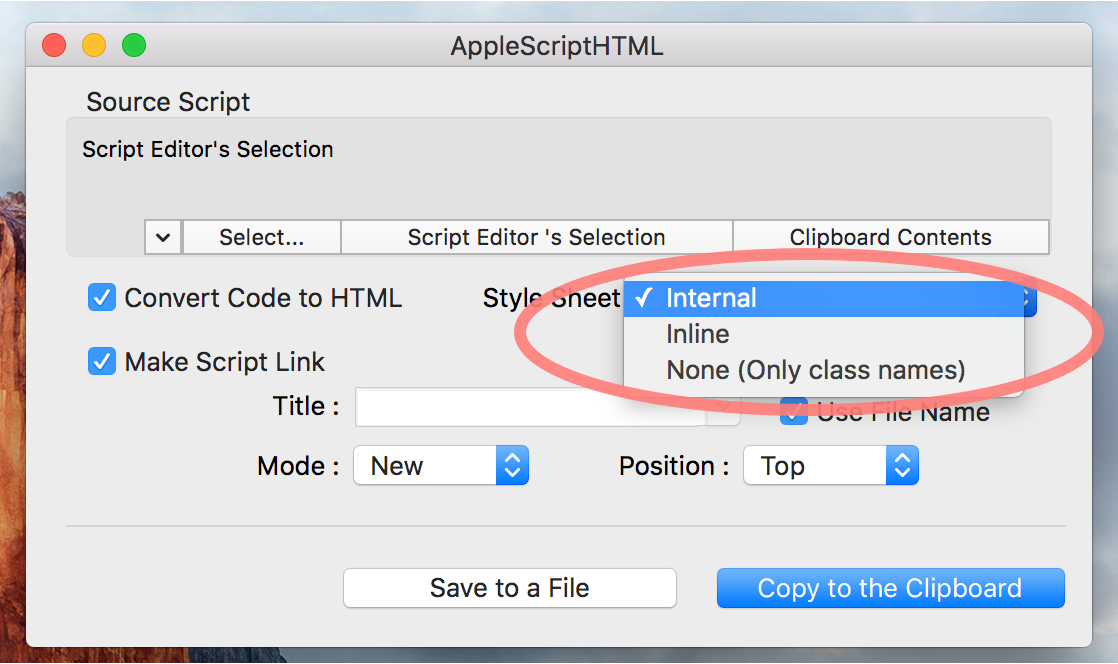Image resolution: width=1118 pixels, height=664 pixels.
Task: Click Save to a File
Action: (x=510, y=588)
